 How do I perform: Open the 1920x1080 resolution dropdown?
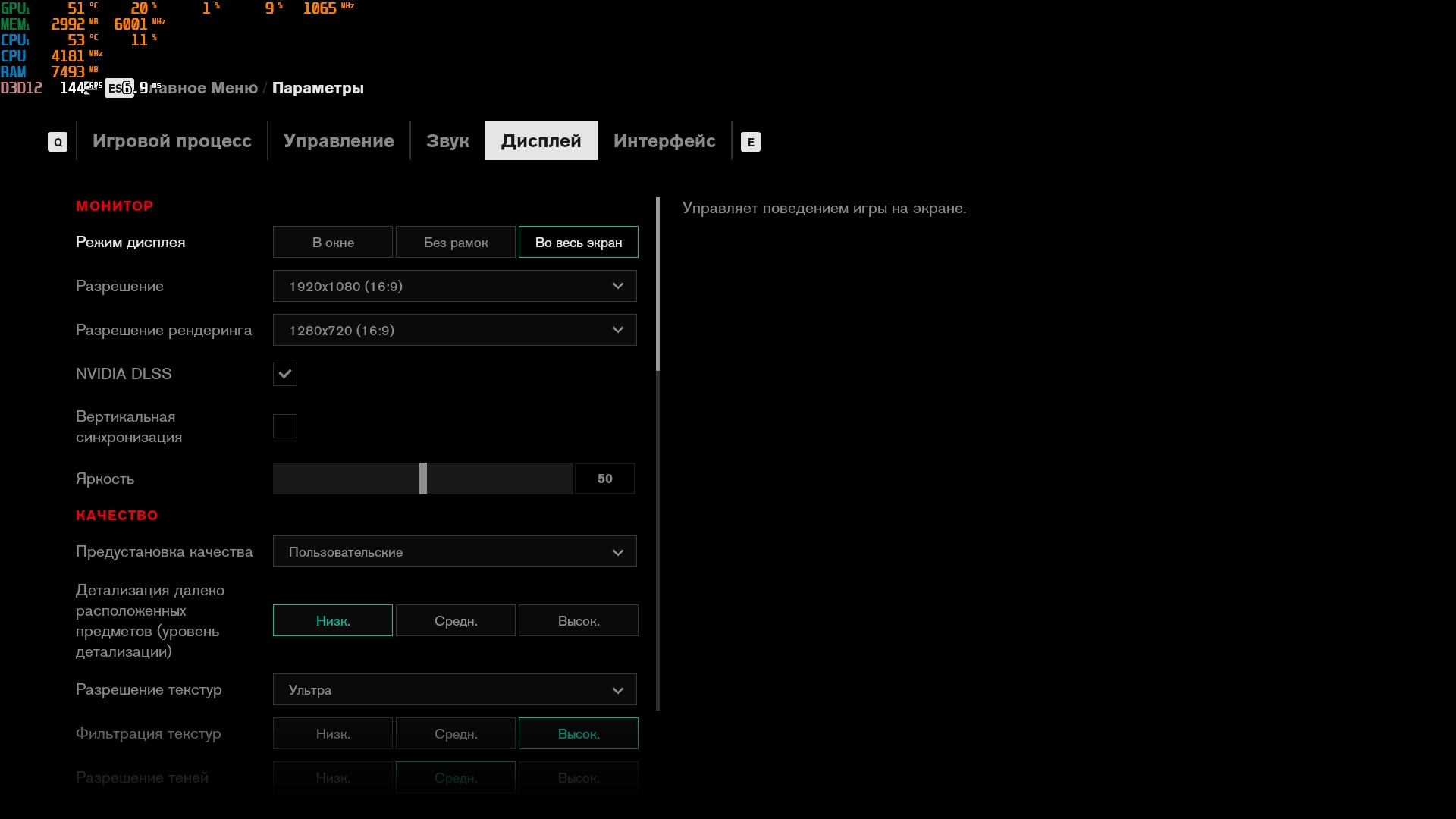tap(455, 287)
